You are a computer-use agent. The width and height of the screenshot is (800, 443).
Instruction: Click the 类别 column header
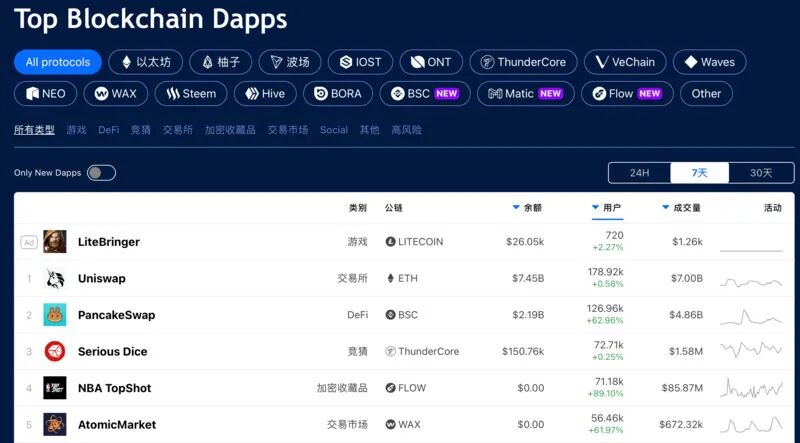coord(358,208)
